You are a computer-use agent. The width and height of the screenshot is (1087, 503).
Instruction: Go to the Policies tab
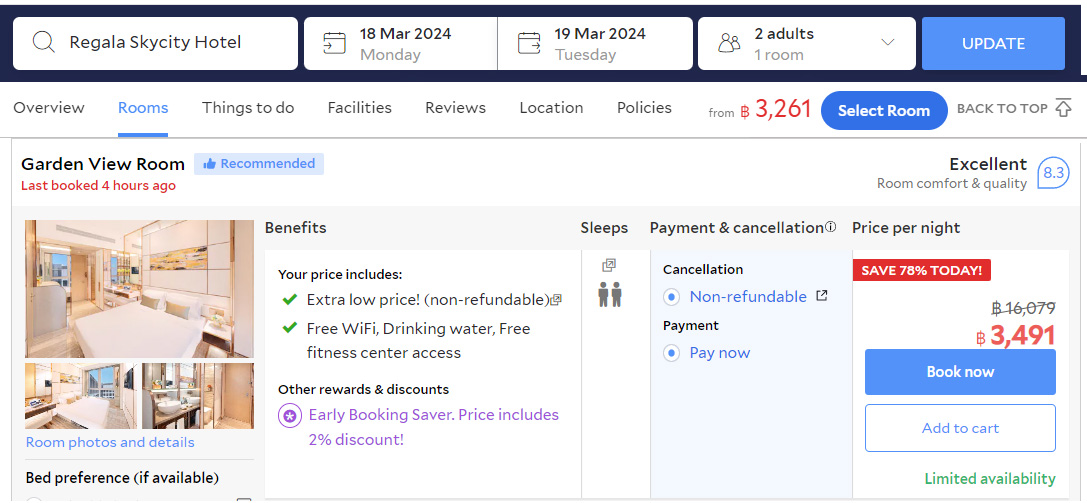[x=644, y=108]
